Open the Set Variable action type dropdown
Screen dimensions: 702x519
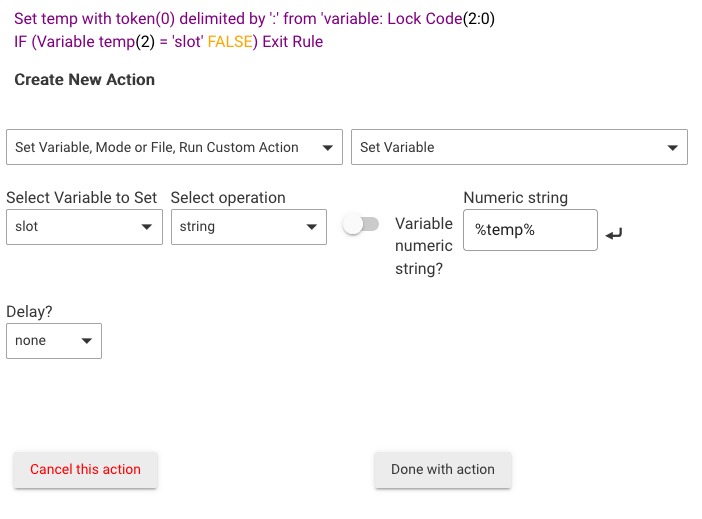519,147
